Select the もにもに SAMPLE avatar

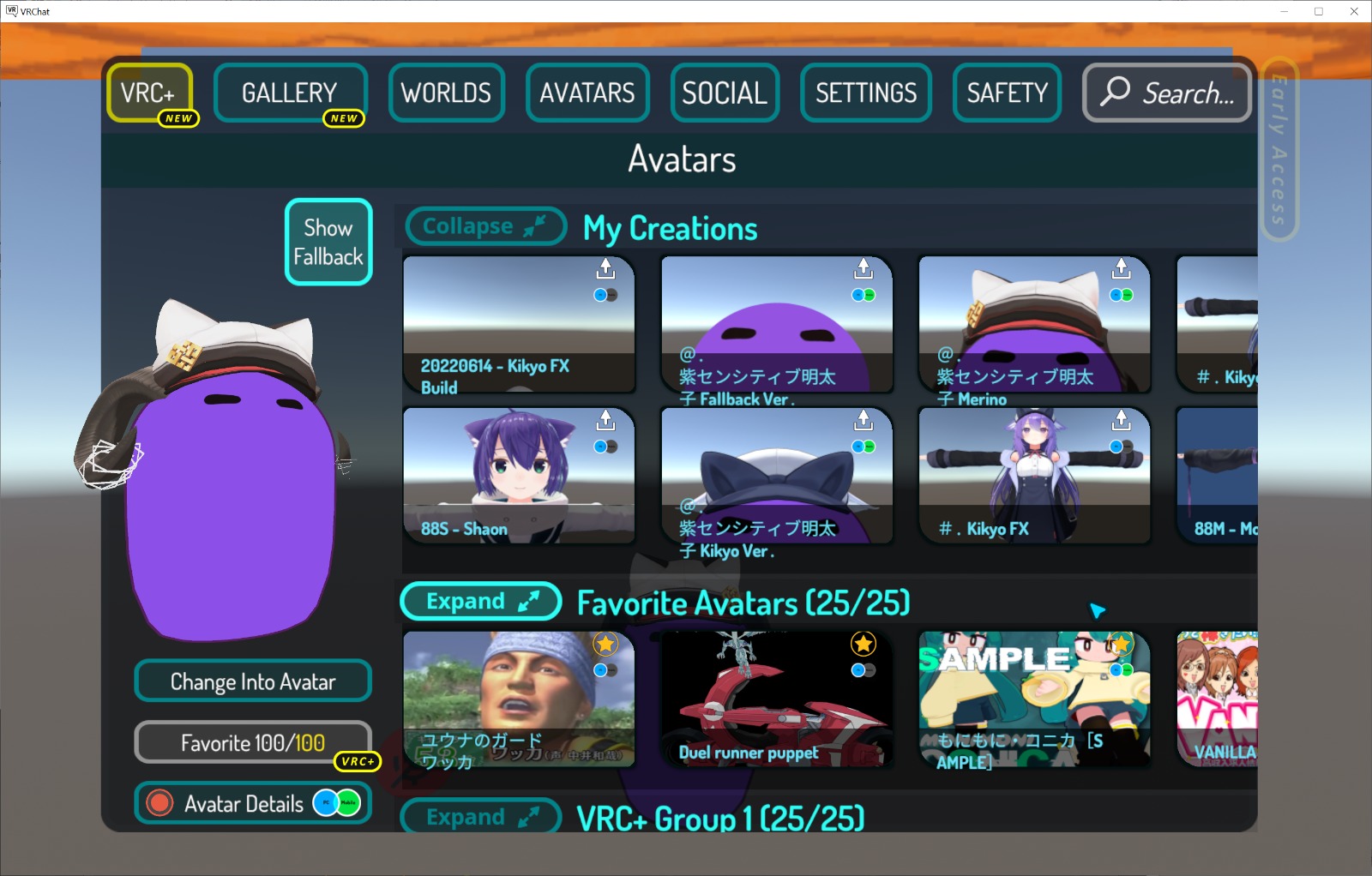[1034, 699]
